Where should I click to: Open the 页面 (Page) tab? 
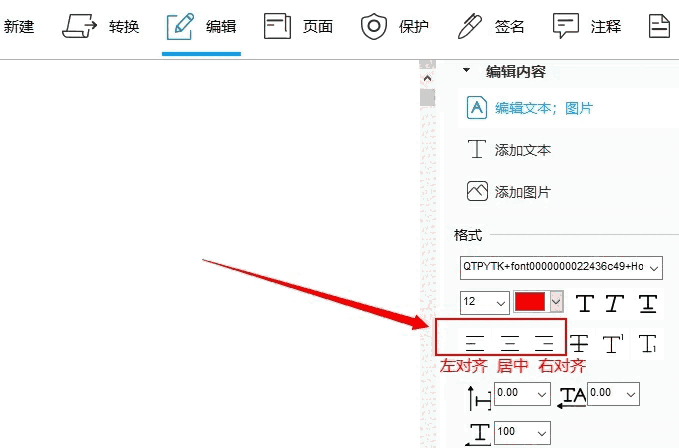(298, 26)
